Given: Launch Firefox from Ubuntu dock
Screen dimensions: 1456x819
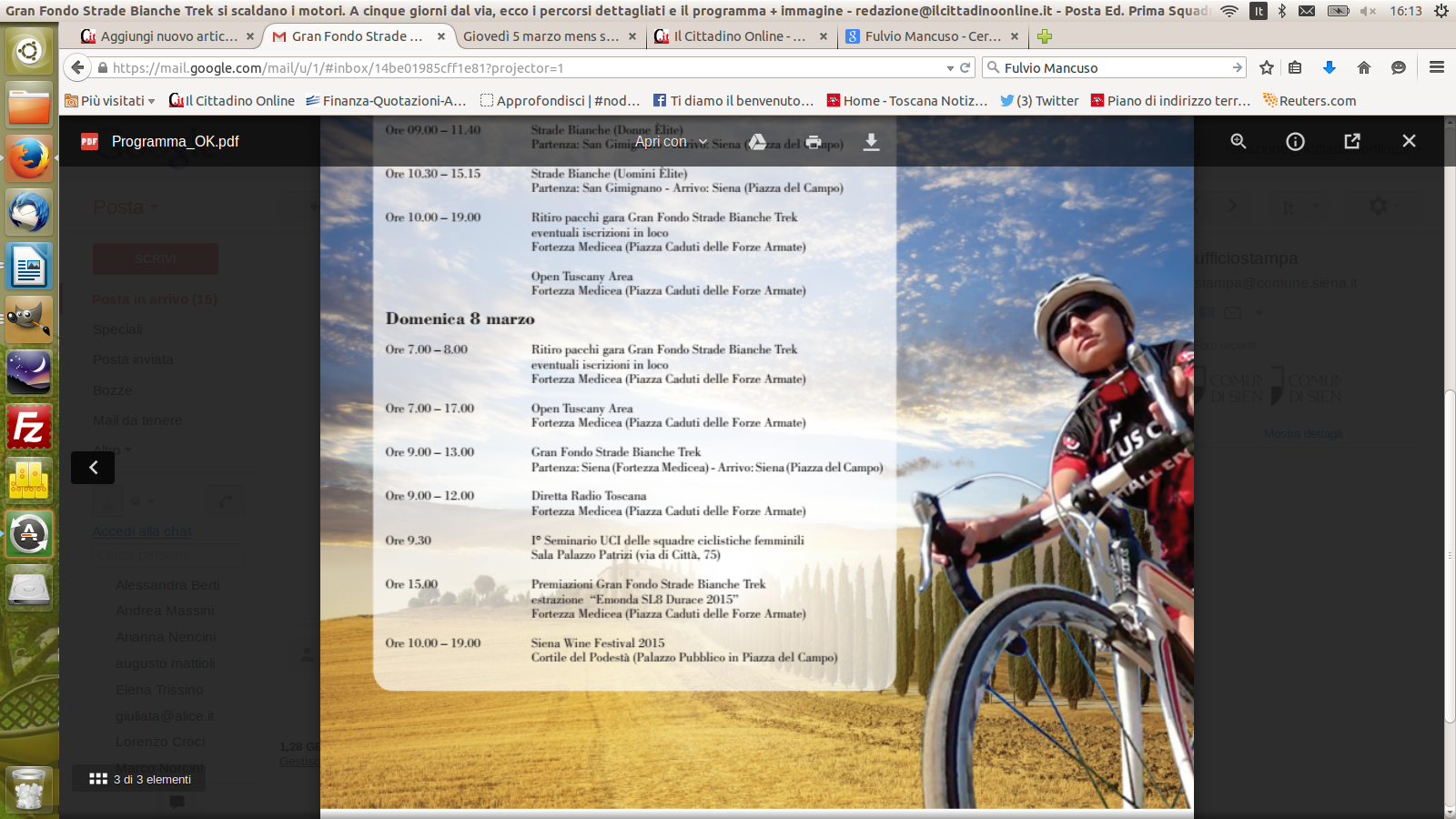Looking at the screenshot, I should [x=29, y=159].
